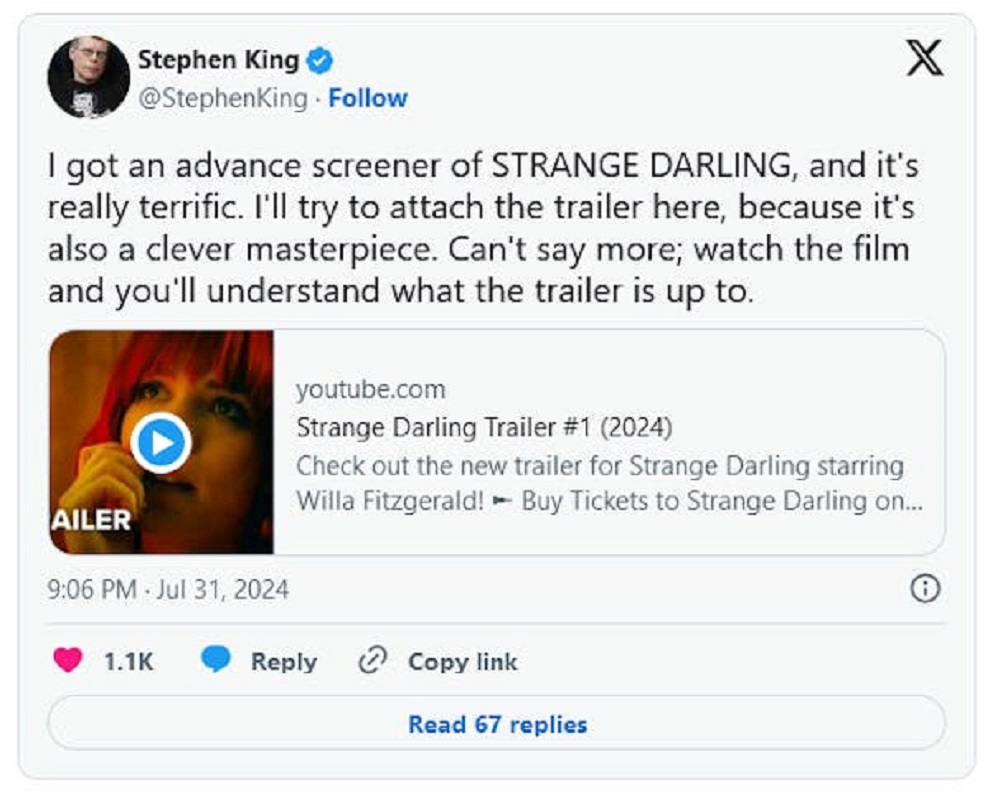Click the youtube.com domain text
Image resolution: width=990 pixels, height=792 pixels.
pyautogui.click(x=370, y=390)
